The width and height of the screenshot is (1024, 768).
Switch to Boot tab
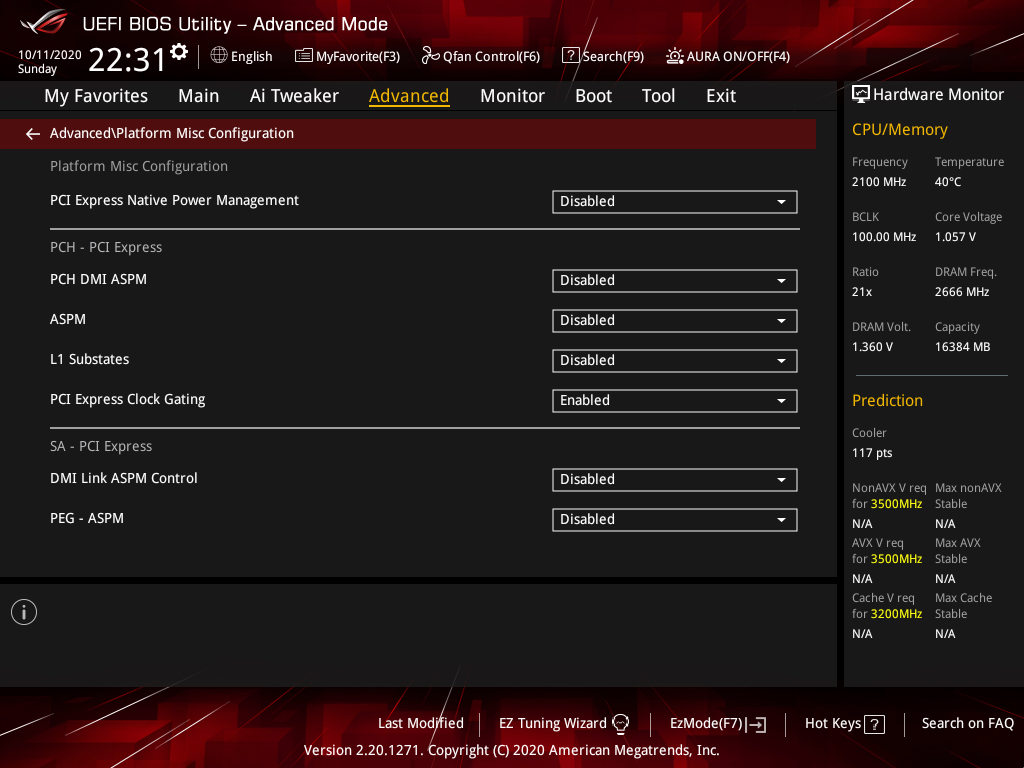[x=593, y=96]
